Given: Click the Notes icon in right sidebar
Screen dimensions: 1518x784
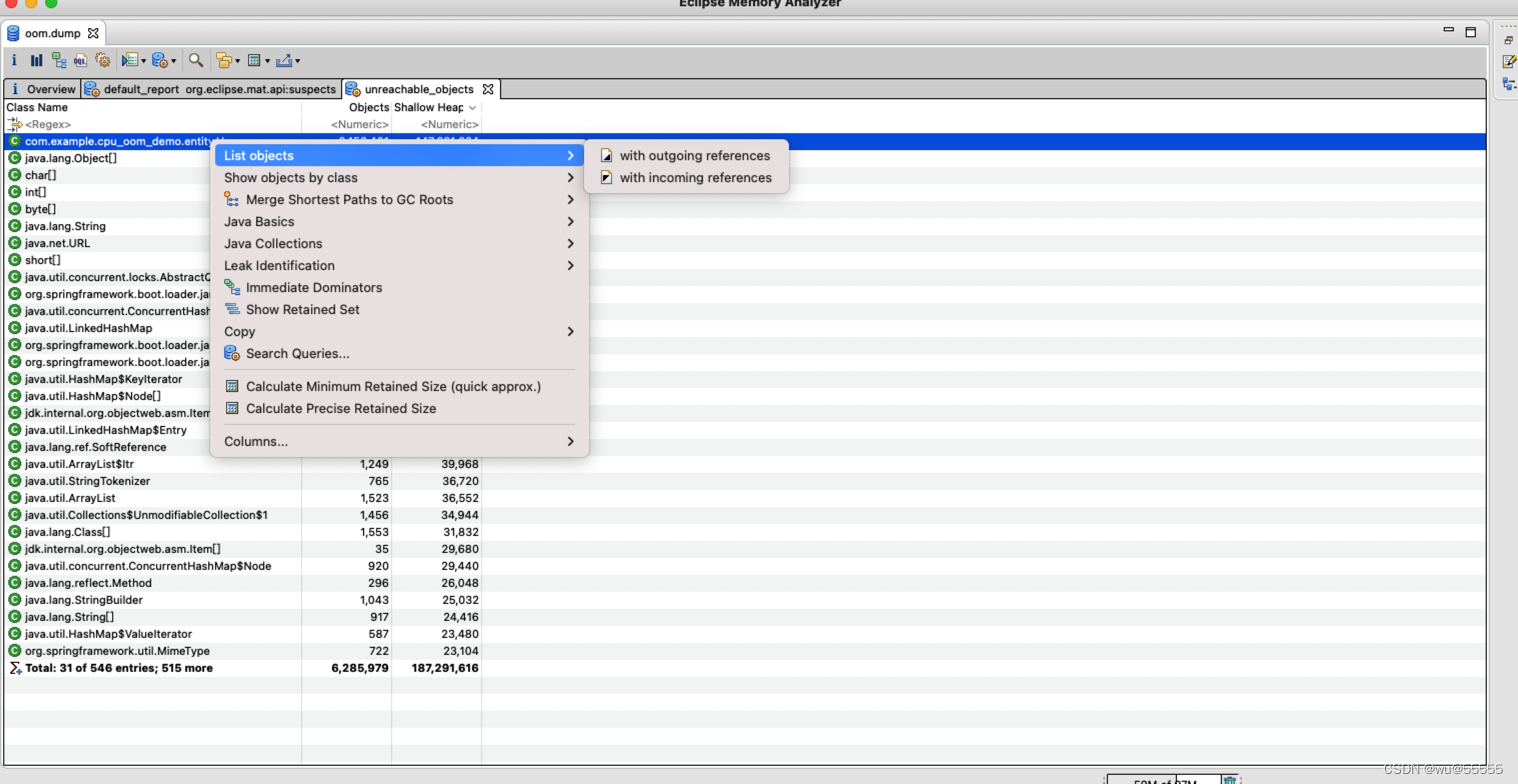Looking at the screenshot, I should point(1509,61).
